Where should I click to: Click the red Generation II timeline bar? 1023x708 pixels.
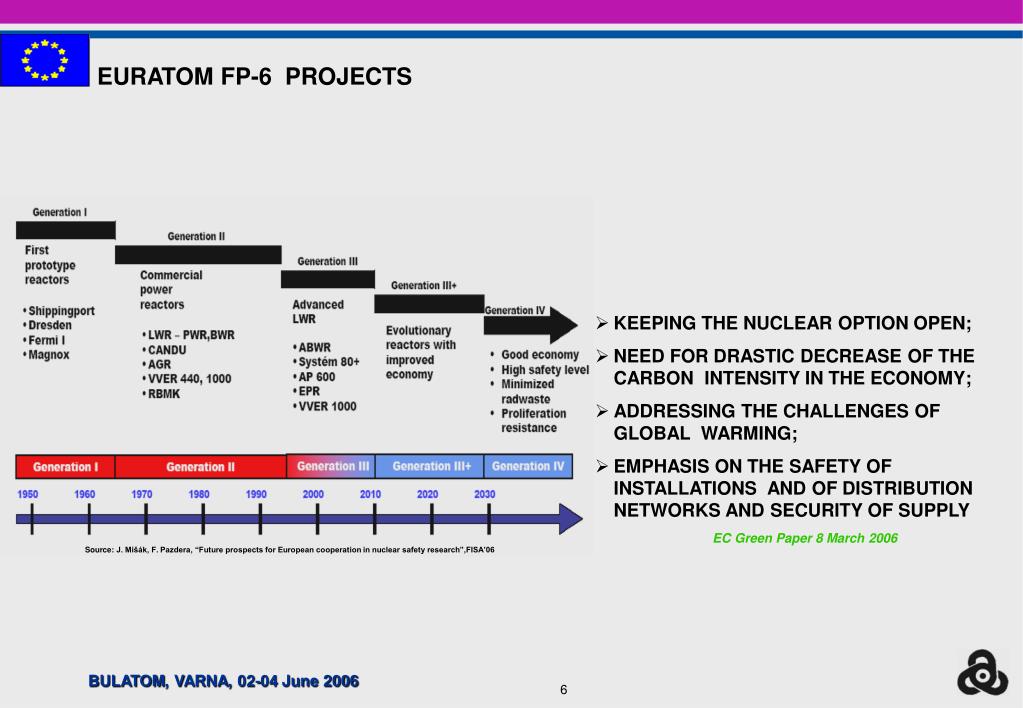[200, 467]
